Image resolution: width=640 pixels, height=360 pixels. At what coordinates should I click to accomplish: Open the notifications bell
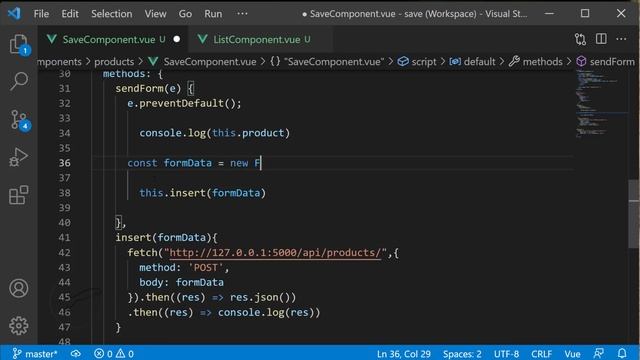click(622, 353)
